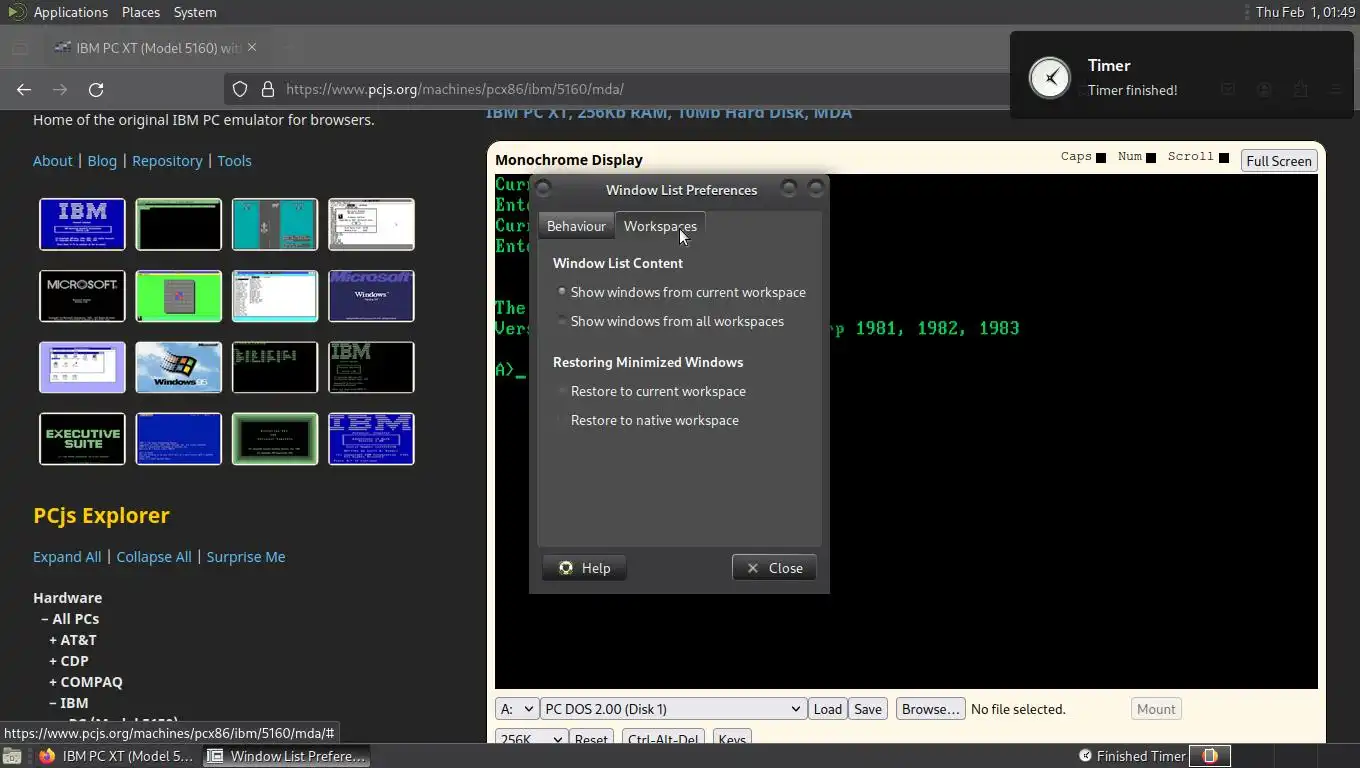The image size is (1360, 768).
Task: Click the Help button lifebuoy icon
Action: [566, 568]
